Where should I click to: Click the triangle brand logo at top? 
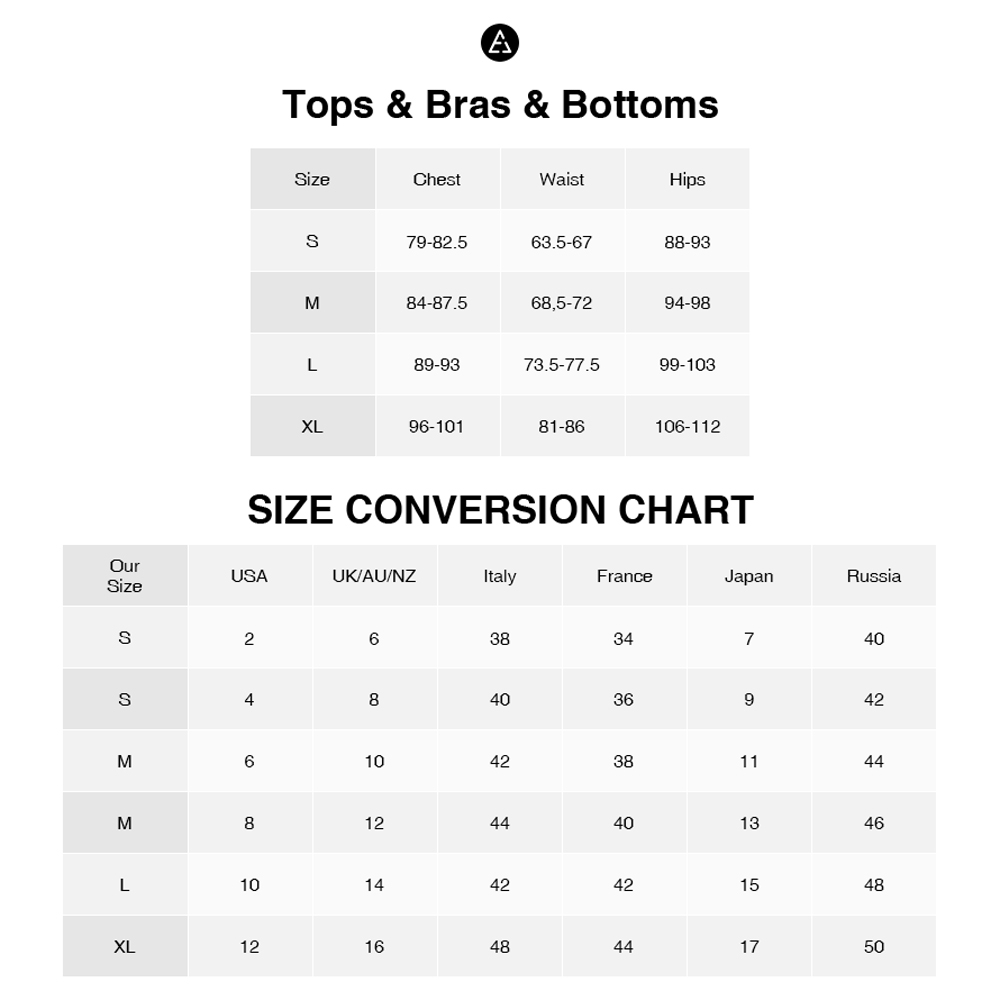pyautogui.click(x=500, y=44)
